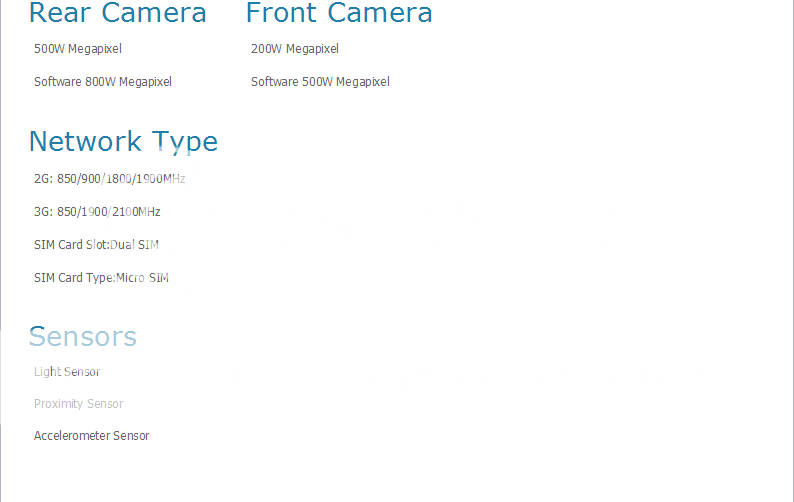Select the '200W Megapixel' text
794x502 pixels.
pos(295,48)
